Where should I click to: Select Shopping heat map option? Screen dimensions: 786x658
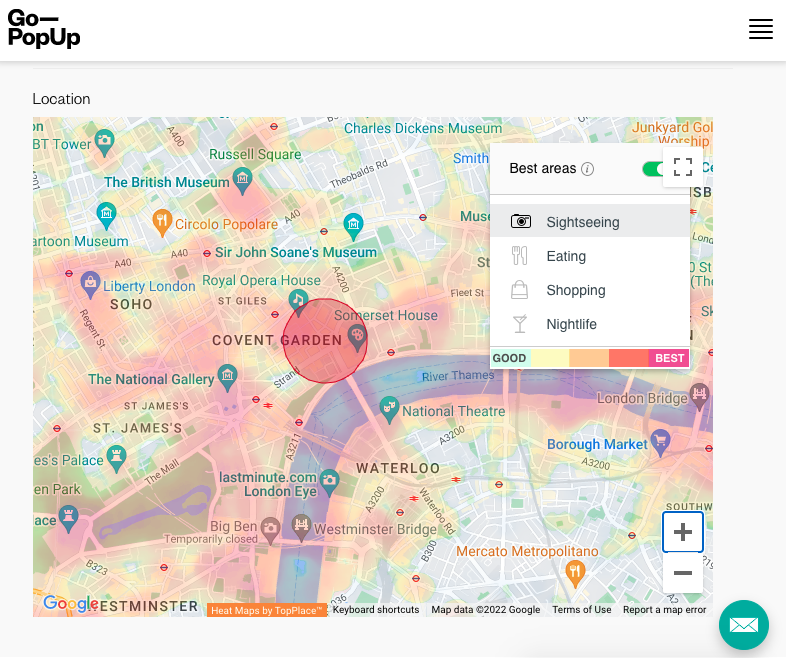[590, 290]
